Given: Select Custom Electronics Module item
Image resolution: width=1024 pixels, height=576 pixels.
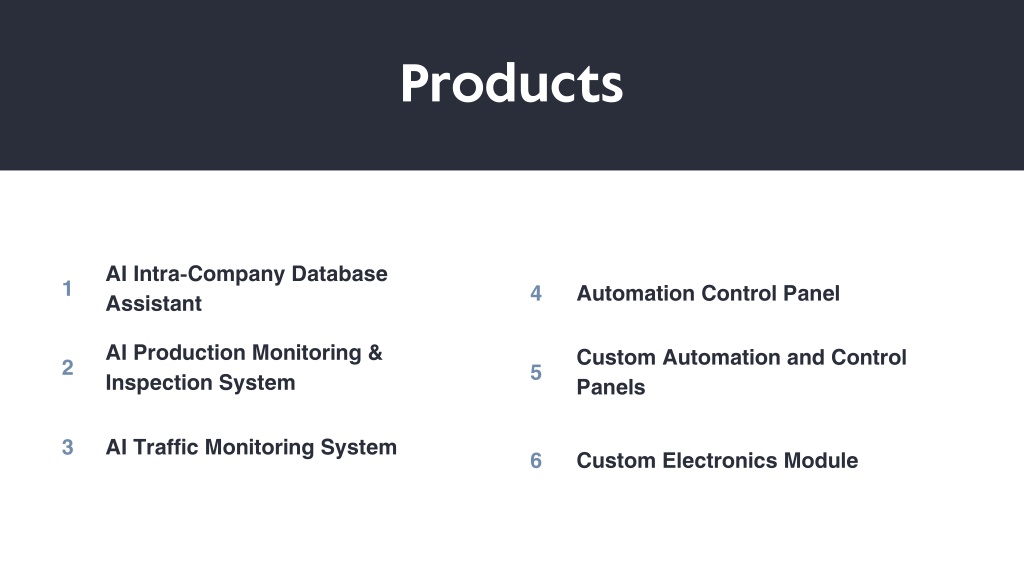Looking at the screenshot, I should [x=717, y=460].
